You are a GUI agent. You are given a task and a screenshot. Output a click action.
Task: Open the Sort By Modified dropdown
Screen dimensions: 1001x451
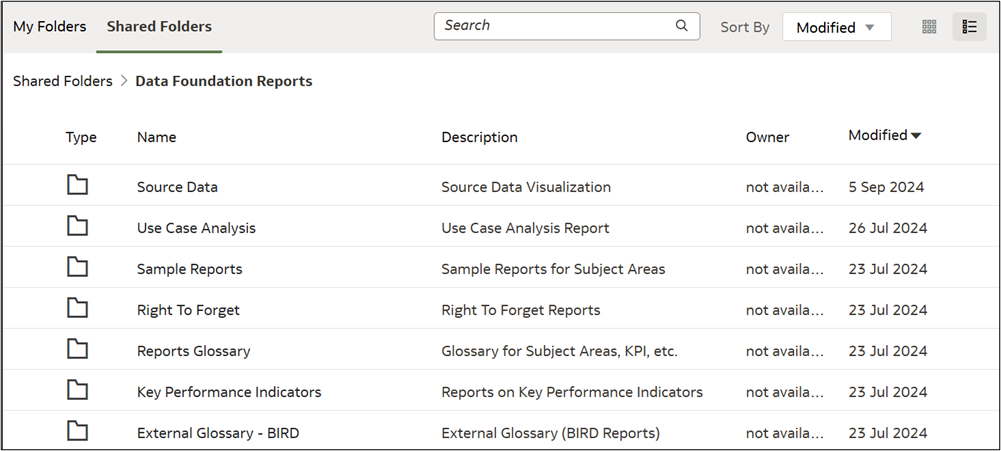[x=836, y=28]
